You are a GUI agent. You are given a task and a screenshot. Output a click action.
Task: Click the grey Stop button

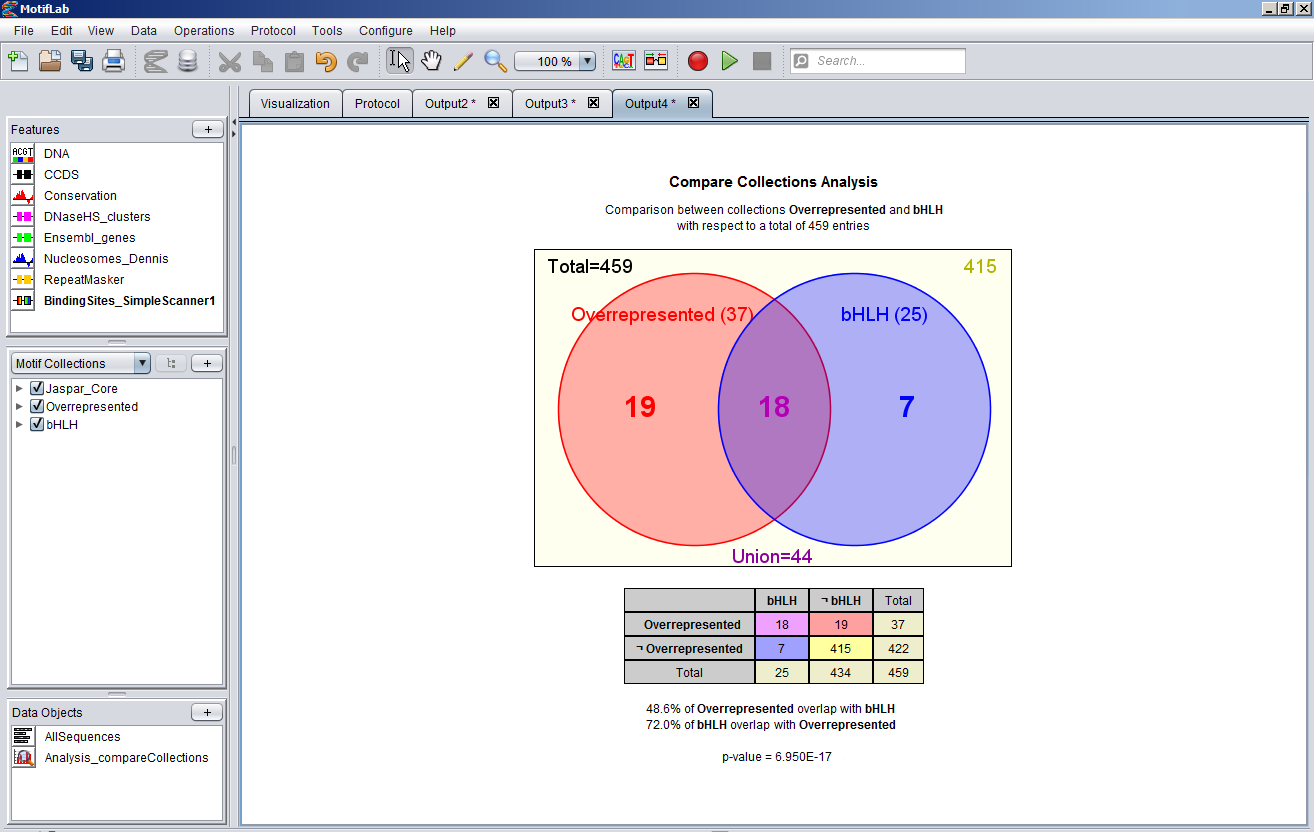pos(762,61)
